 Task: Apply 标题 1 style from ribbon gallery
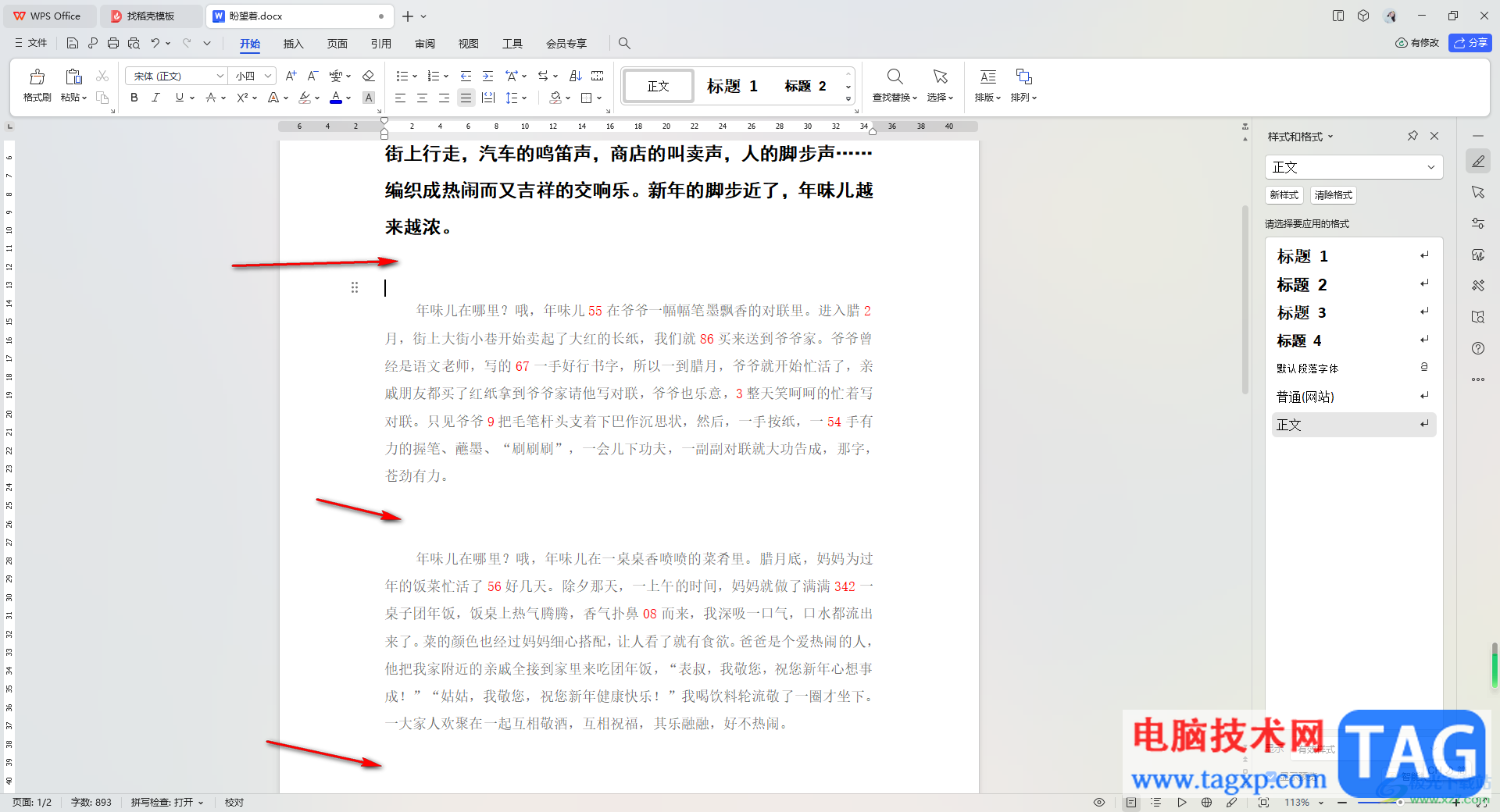click(x=732, y=86)
